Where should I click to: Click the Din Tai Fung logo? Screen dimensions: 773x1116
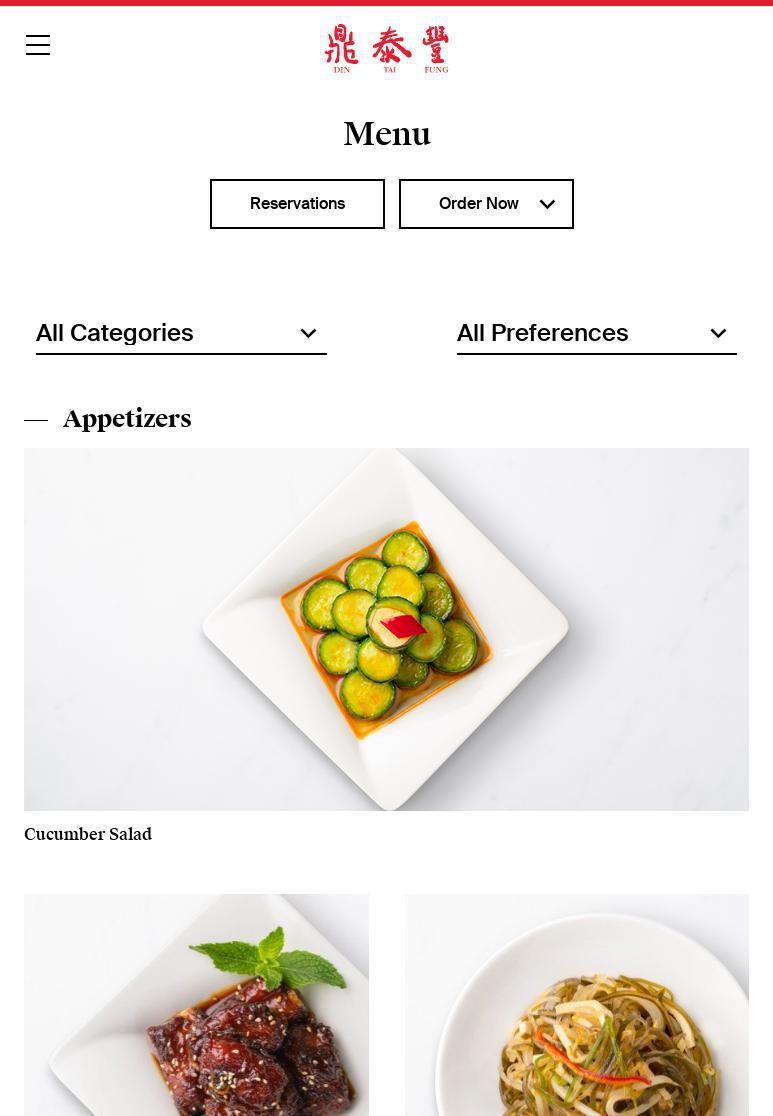(387, 48)
